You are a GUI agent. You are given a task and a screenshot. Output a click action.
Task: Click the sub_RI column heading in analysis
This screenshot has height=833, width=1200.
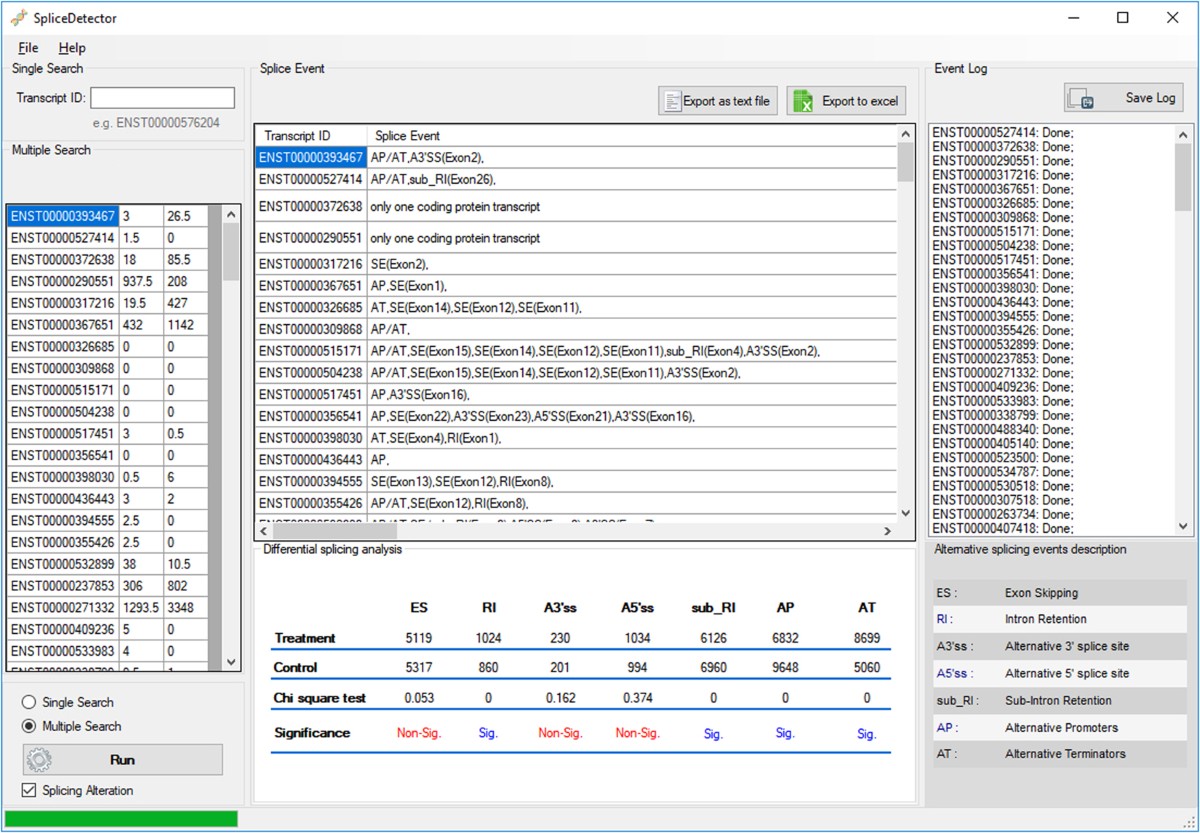click(x=713, y=607)
